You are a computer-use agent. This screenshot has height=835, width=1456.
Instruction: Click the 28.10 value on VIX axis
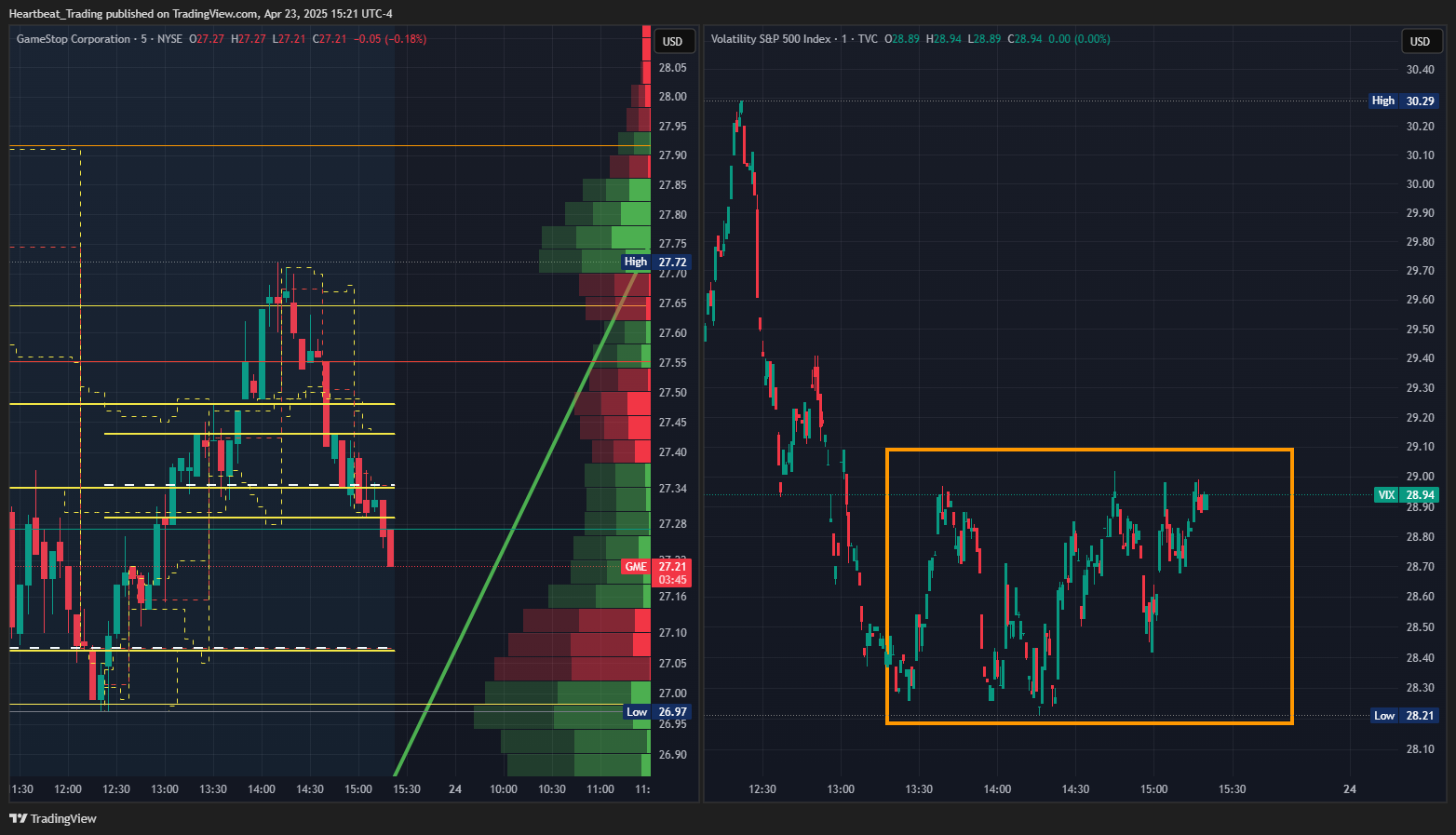1420,749
